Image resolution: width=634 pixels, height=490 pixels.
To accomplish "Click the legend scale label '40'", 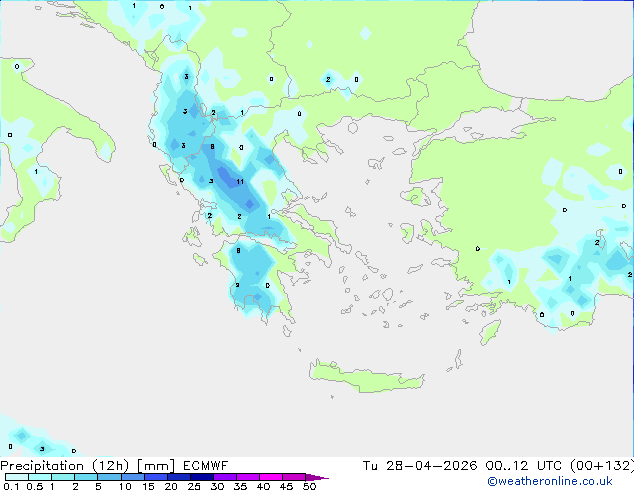I will [263, 486].
